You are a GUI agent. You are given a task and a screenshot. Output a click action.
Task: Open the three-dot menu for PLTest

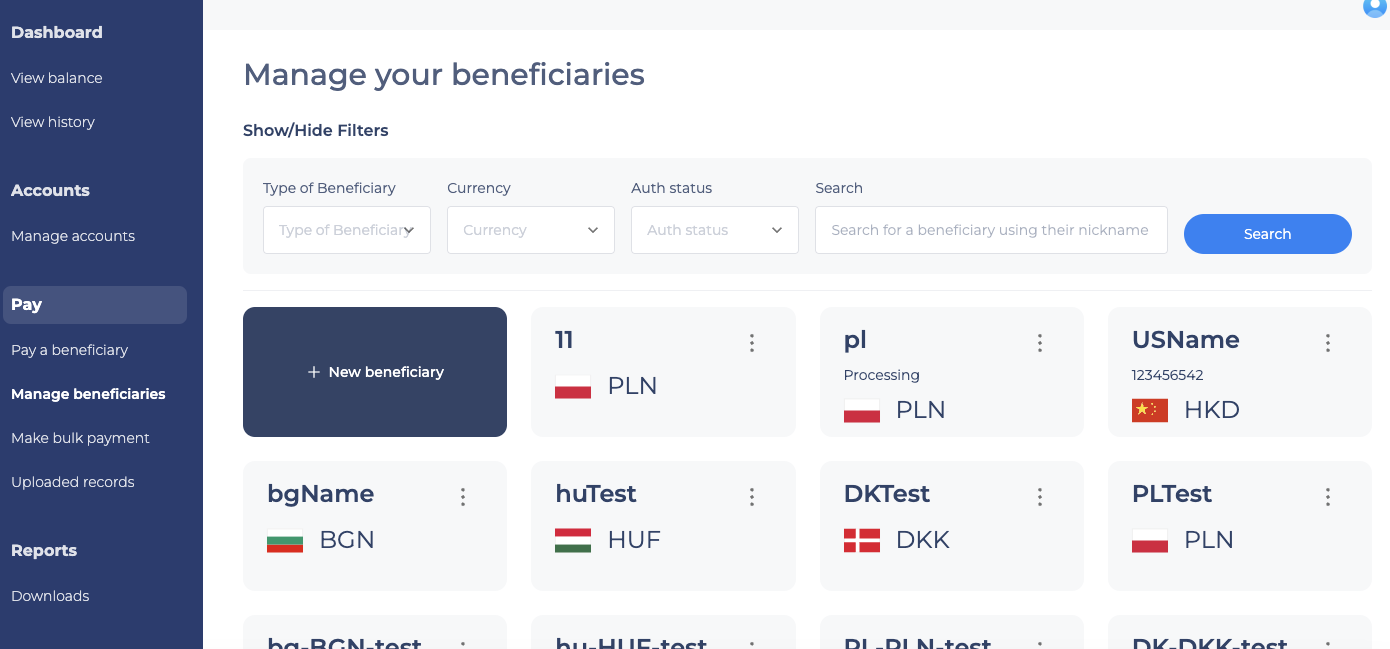coord(1328,497)
